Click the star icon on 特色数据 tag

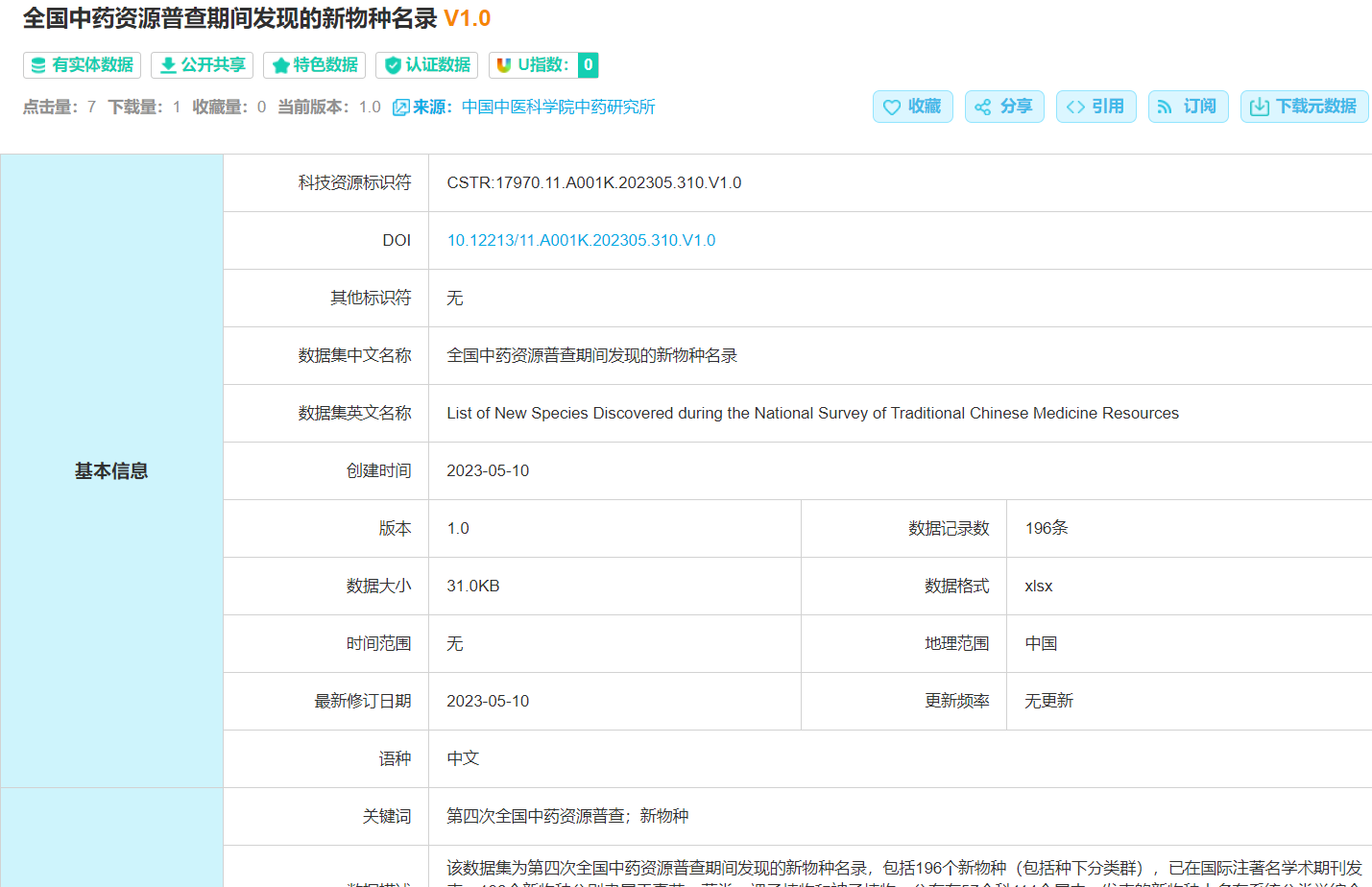point(280,65)
